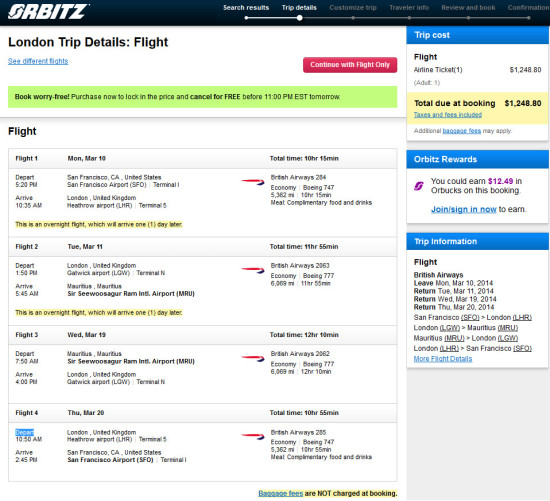550x501 pixels.
Task: Click 'British Airways 285' flight number
Action: tap(298, 433)
